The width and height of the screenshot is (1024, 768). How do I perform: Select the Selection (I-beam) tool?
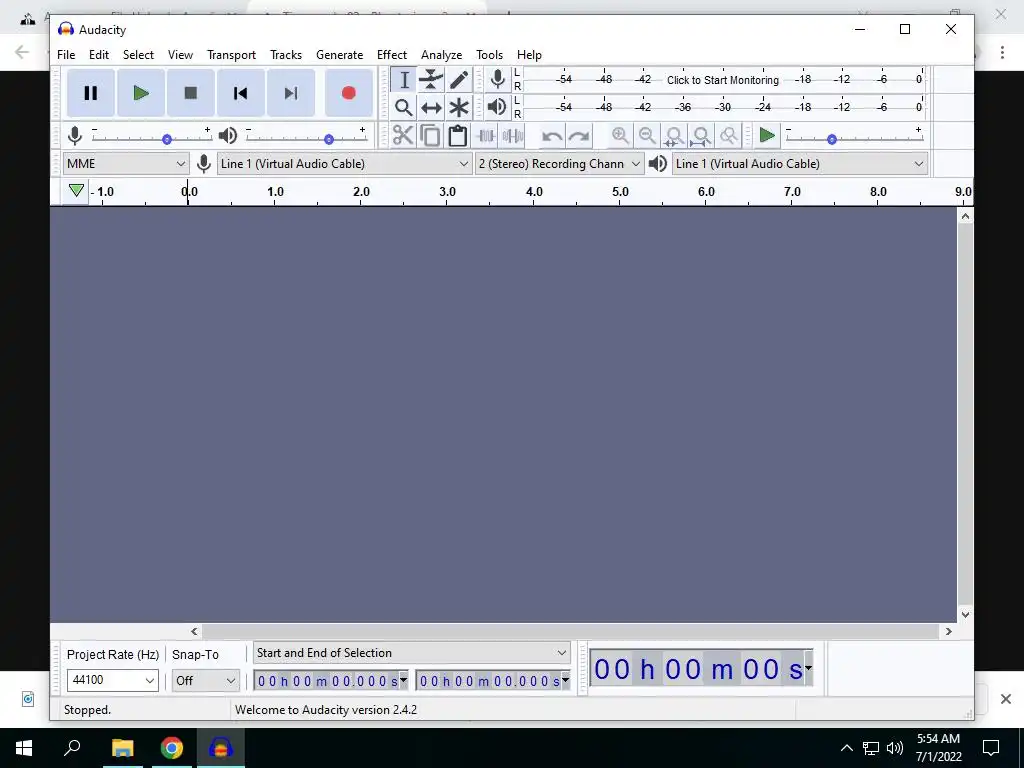[x=404, y=80]
